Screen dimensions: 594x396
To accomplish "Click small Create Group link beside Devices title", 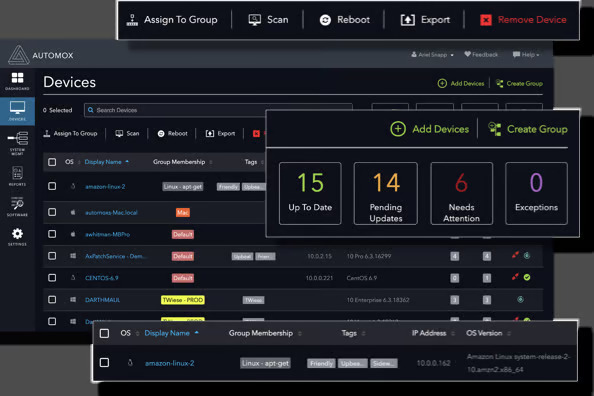I will [x=519, y=83].
